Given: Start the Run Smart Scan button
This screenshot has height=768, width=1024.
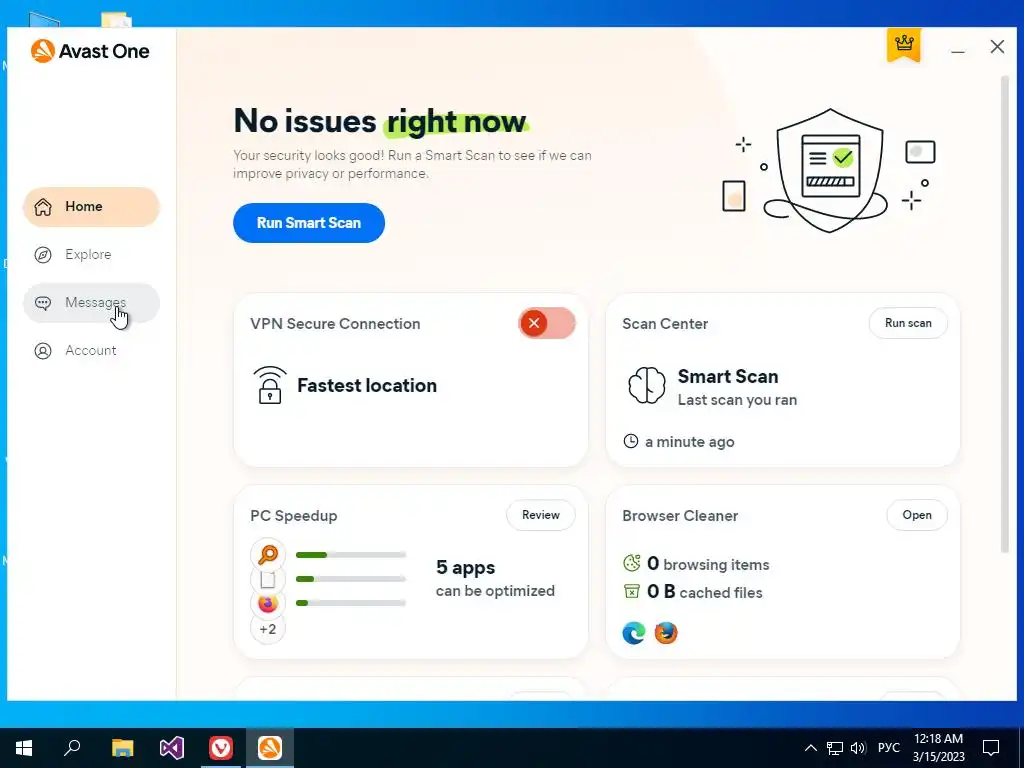Looking at the screenshot, I should pos(309,223).
